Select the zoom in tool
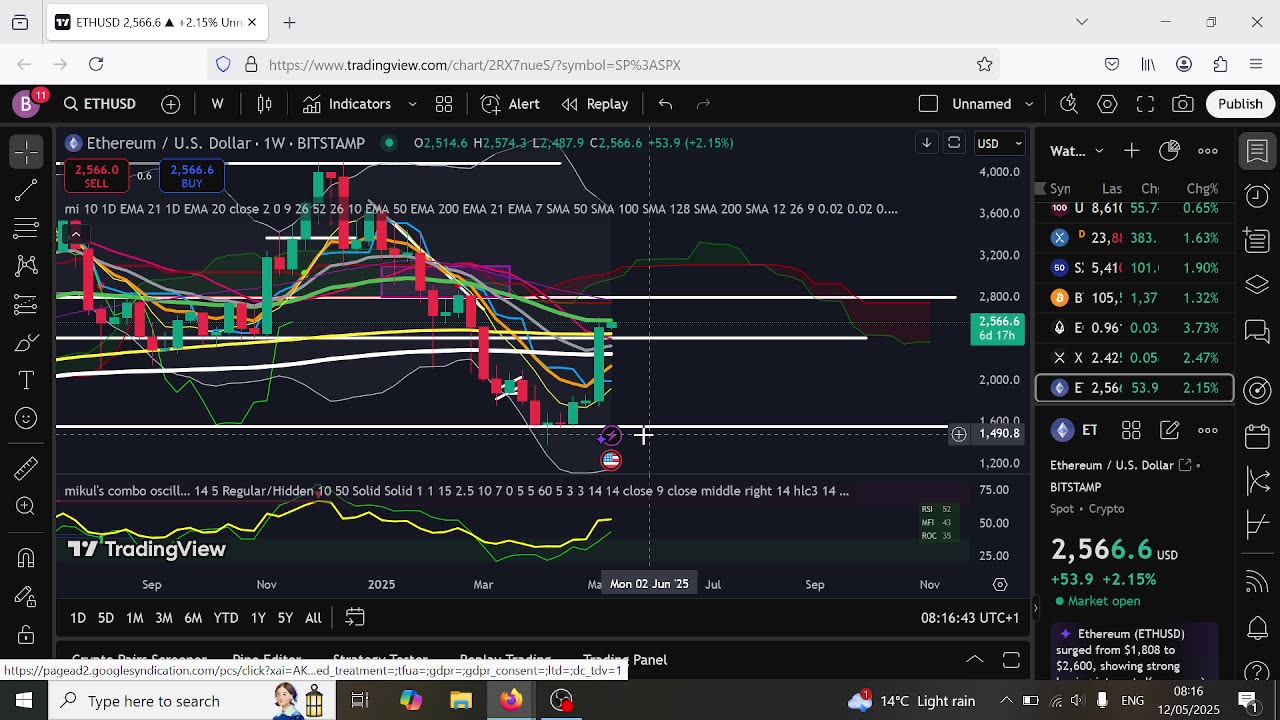Screen dimensions: 1280x720 point(27,506)
